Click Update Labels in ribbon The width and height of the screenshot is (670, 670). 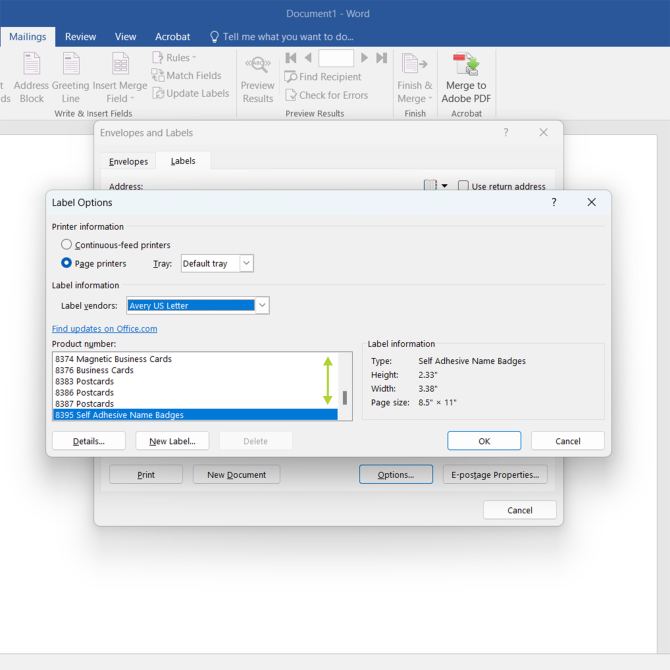coord(191,93)
